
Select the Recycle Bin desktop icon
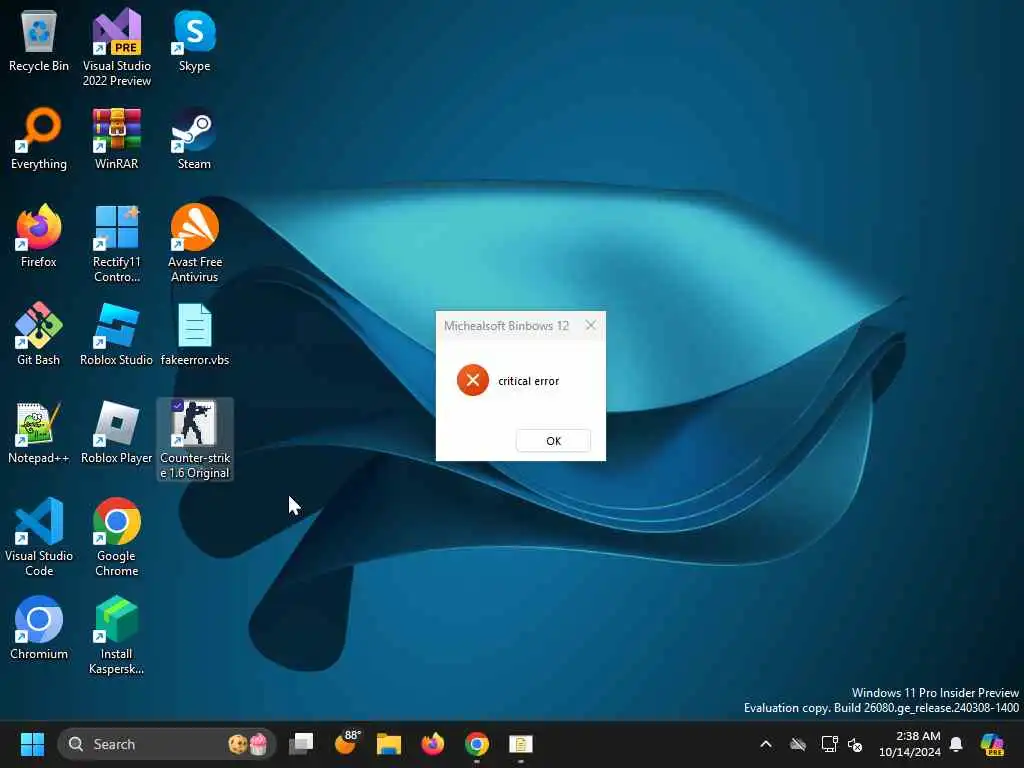pyautogui.click(x=39, y=40)
